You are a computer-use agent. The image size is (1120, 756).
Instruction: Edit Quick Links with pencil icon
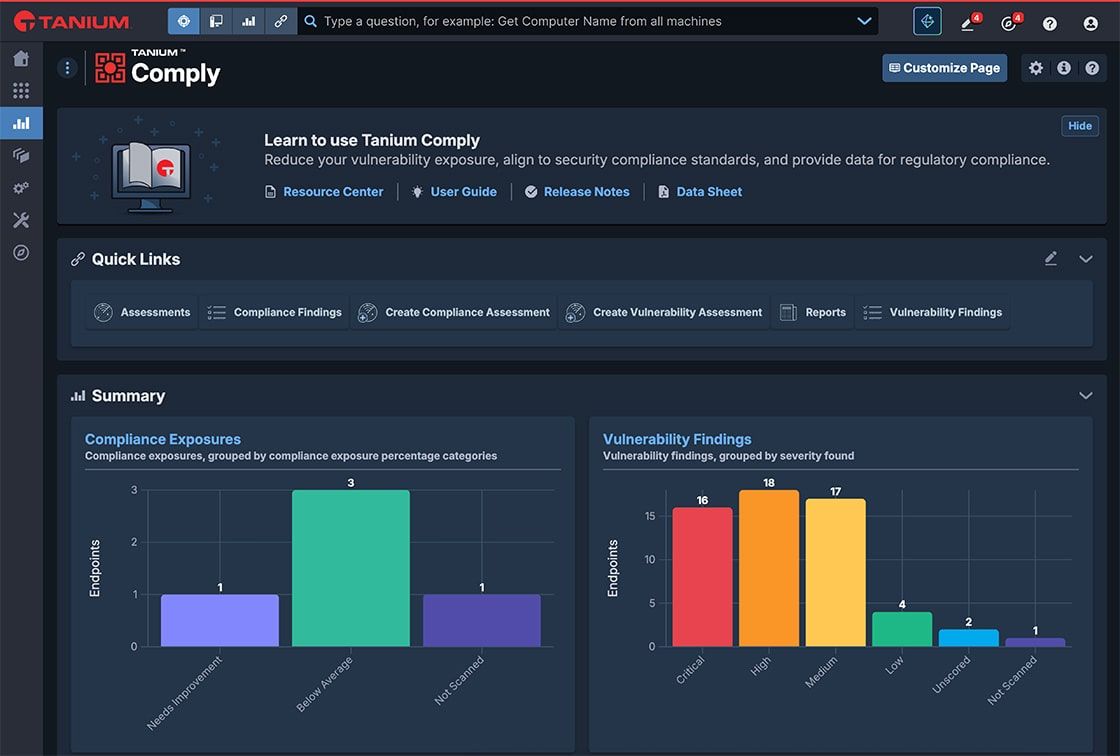[1050, 259]
